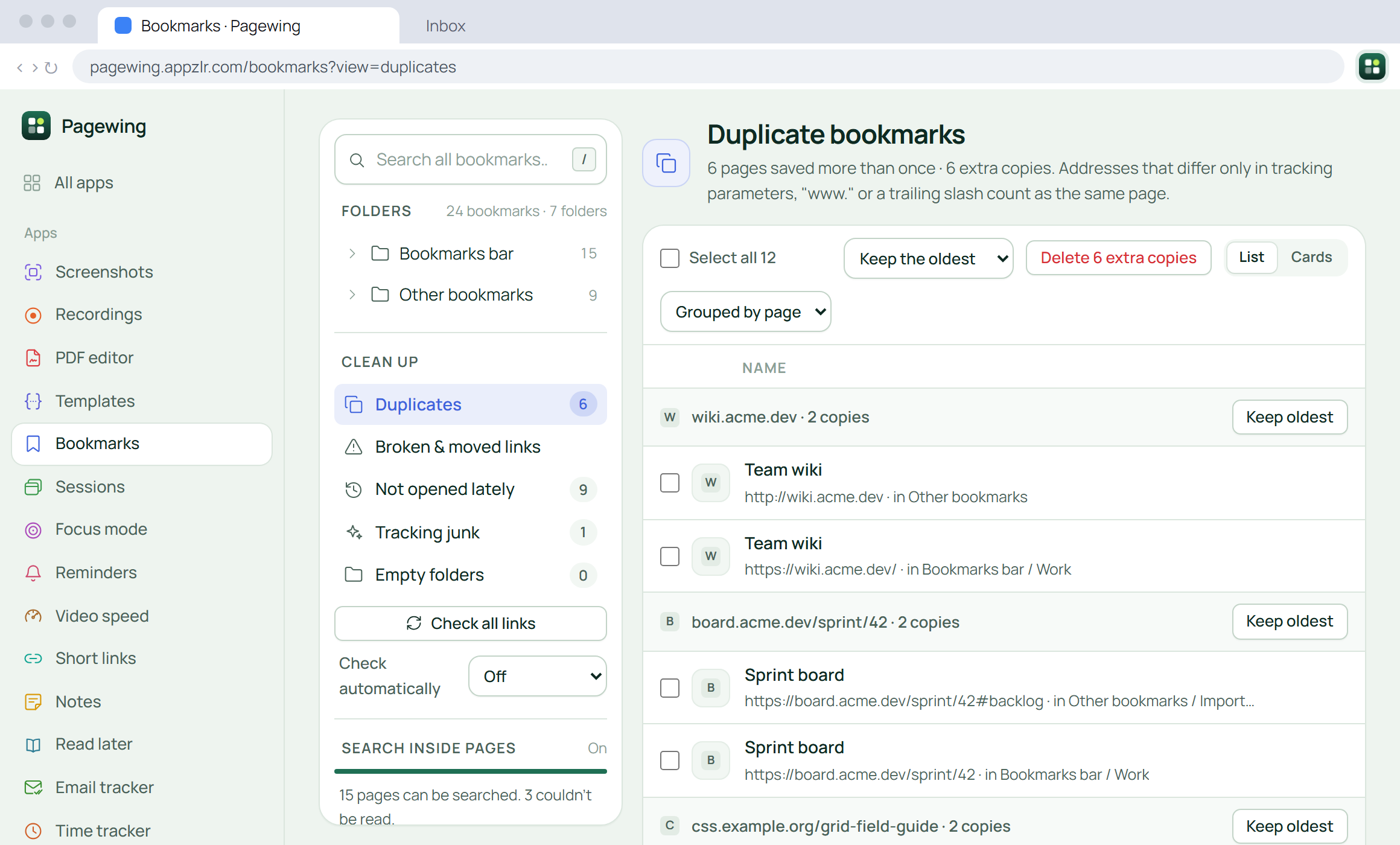The image size is (1400, 845).
Task: Open Not opened lately cleanup view
Action: click(x=471, y=489)
